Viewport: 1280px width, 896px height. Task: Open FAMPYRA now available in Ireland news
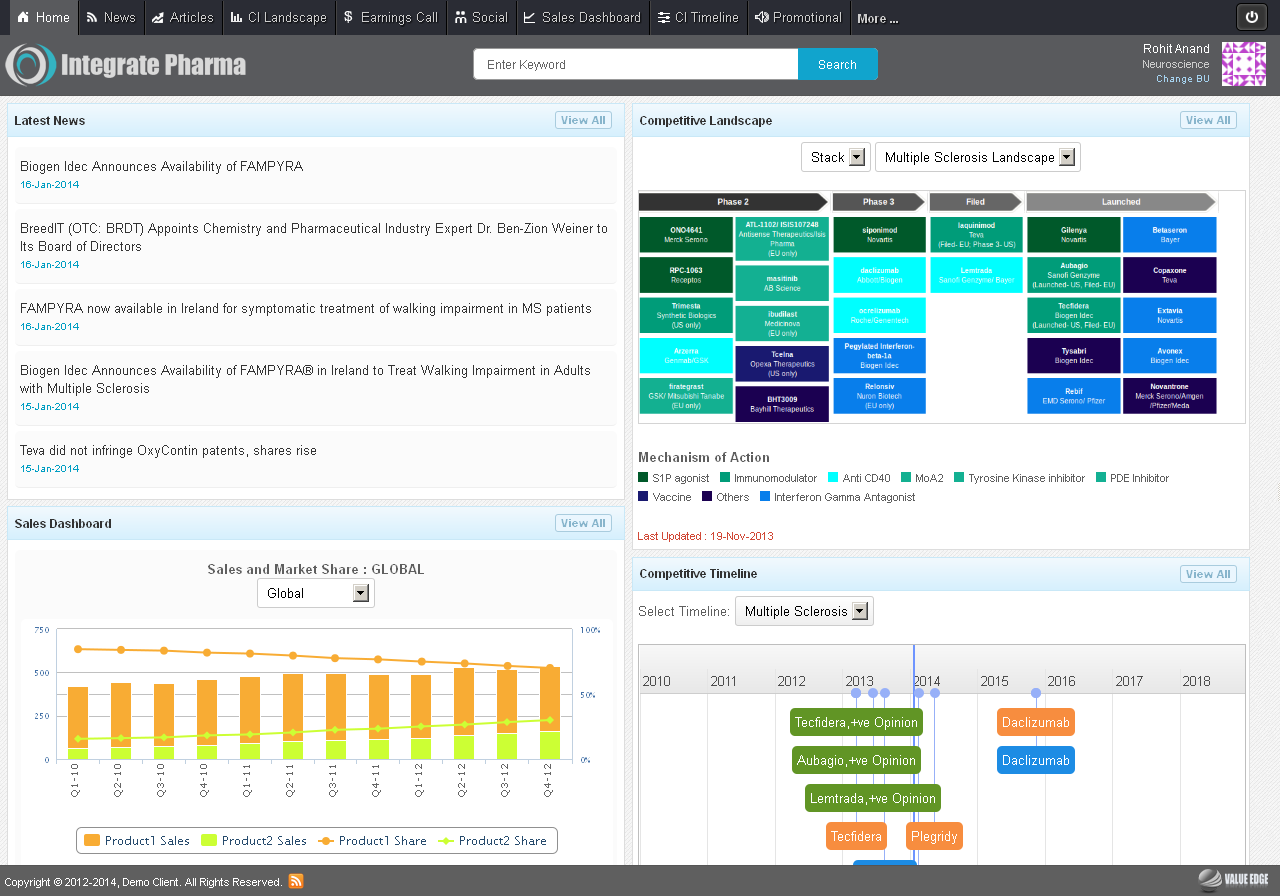pyautogui.click(x=306, y=308)
